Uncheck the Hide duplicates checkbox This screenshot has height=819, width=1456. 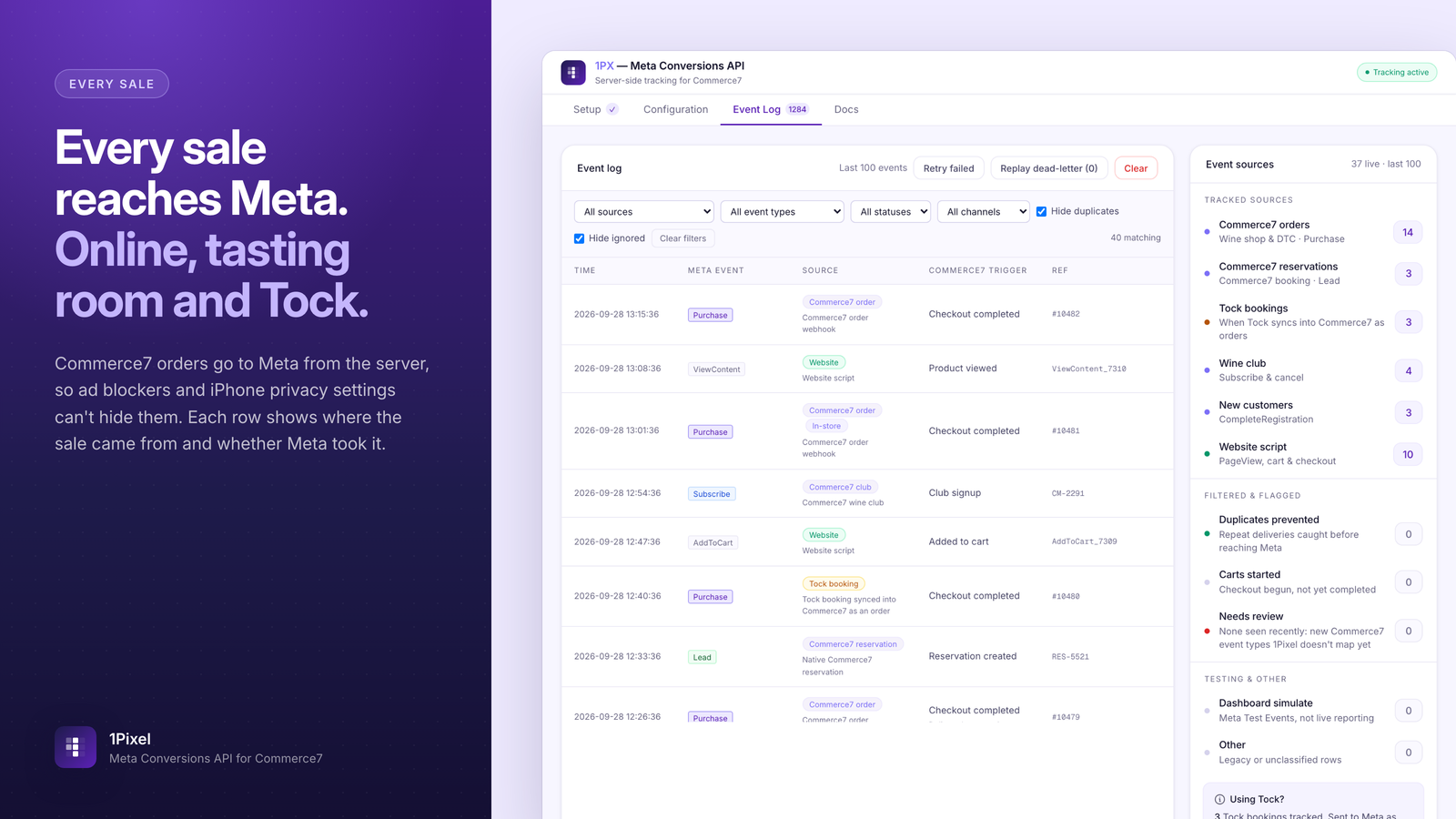coord(1041,211)
